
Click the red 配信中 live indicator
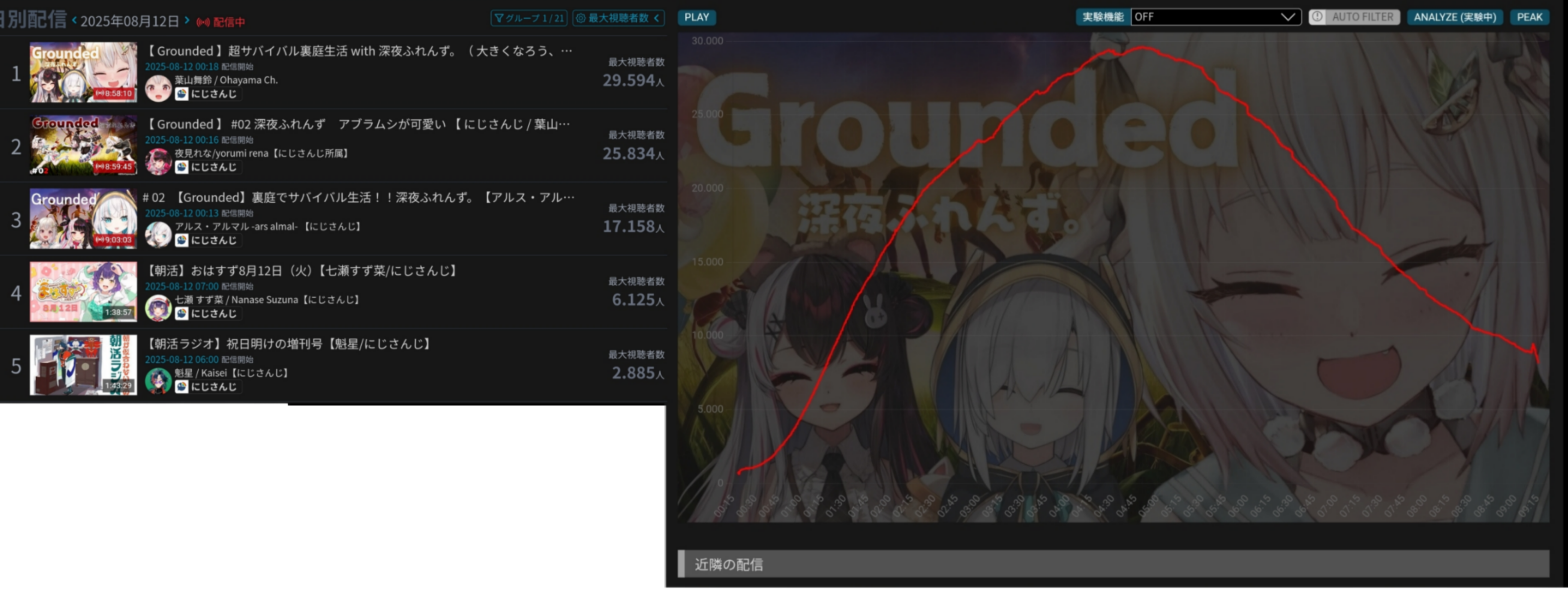221,22
